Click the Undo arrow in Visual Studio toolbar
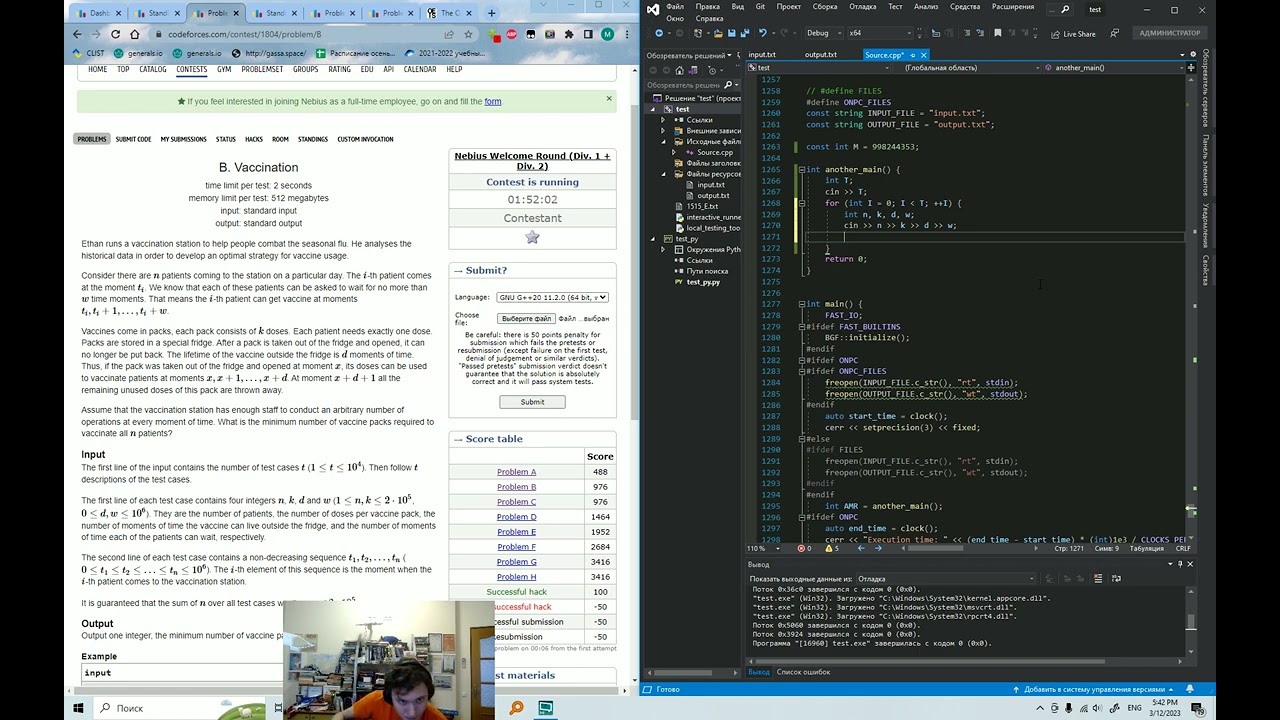This screenshot has height=720, width=1280. [763, 33]
